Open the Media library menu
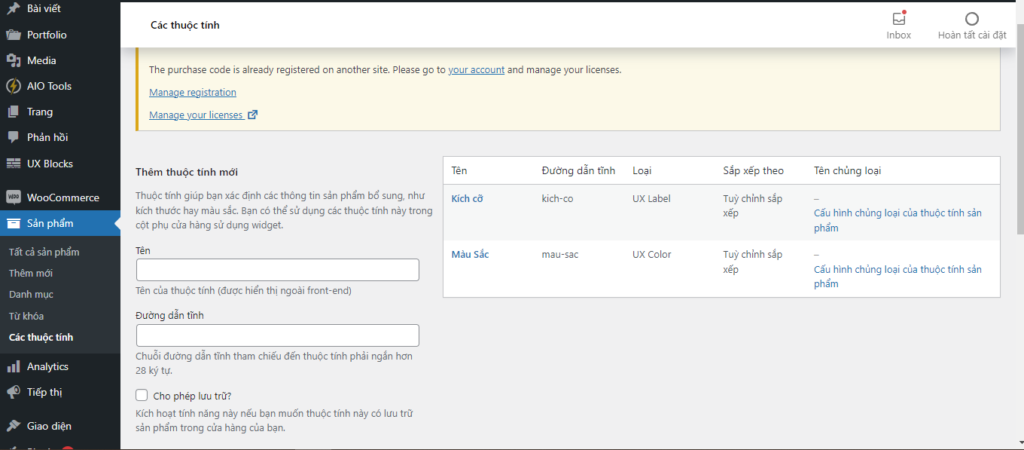 click(x=41, y=60)
